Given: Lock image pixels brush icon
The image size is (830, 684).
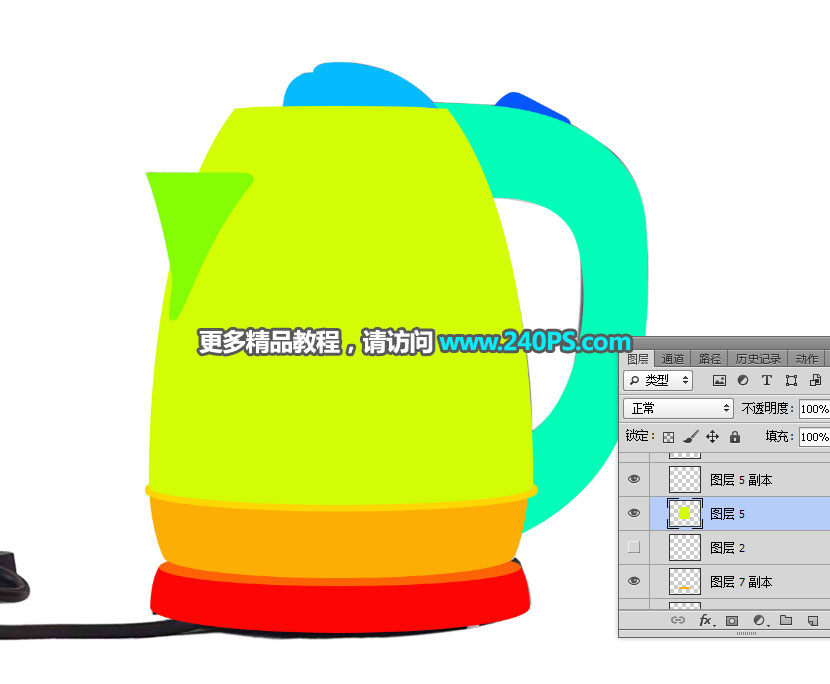Looking at the screenshot, I should (x=690, y=437).
